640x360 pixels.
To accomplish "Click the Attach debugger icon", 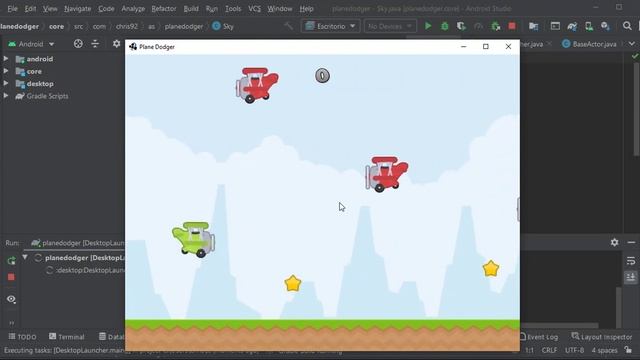I will pyautogui.click(x=496, y=26).
